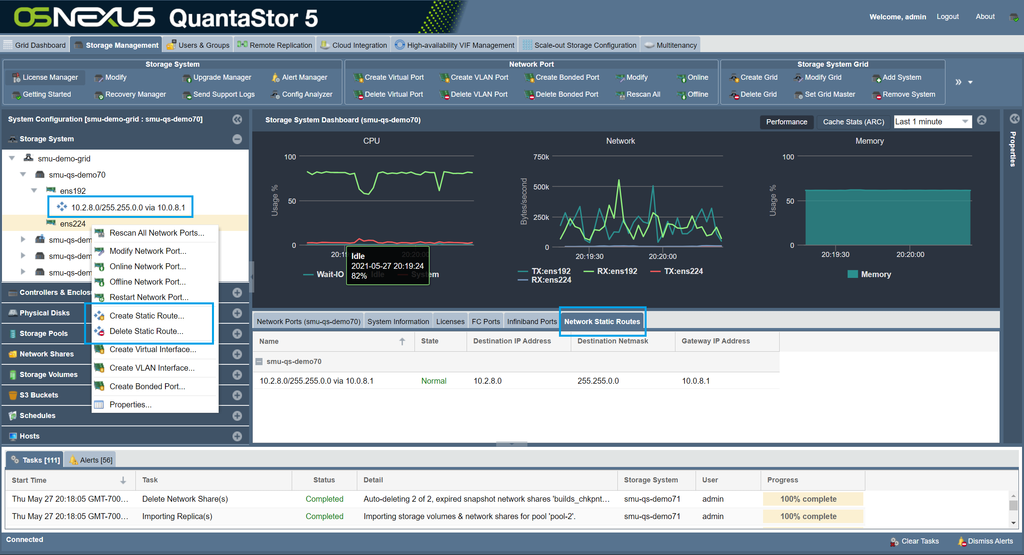The image size is (1024, 555).
Task: Click the Logout link
Action: point(947,17)
